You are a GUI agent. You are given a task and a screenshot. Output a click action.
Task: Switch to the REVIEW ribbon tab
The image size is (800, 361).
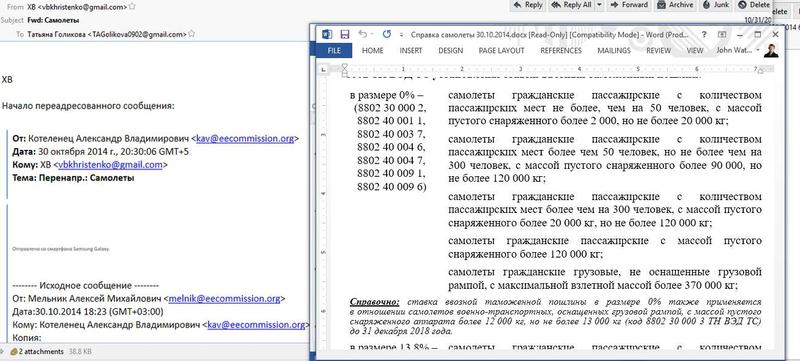click(x=659, y=50)
